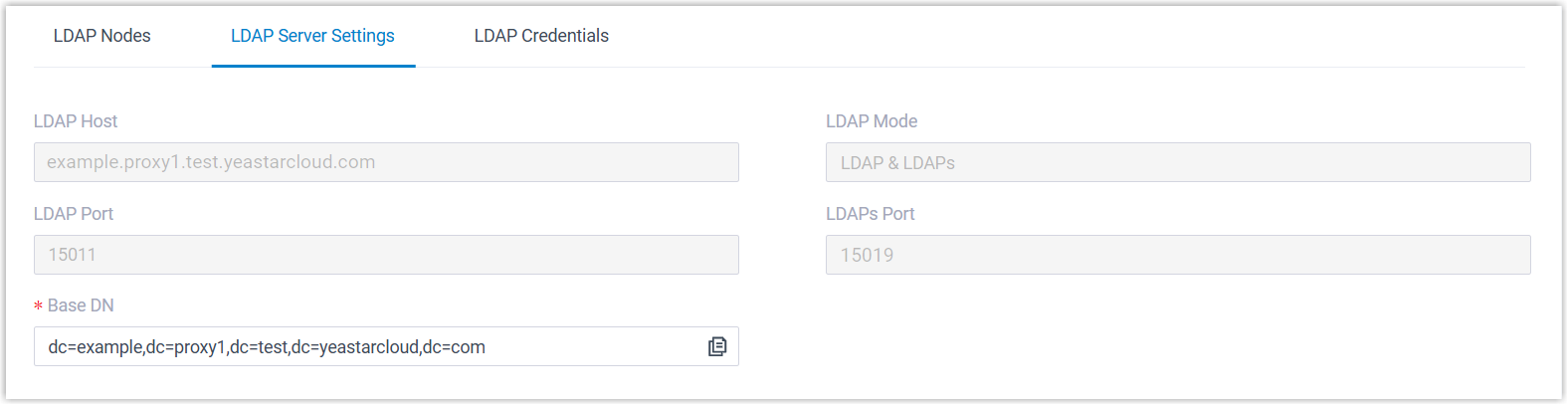
Task: Click the LDAP Host field
Action: point(386,162)
